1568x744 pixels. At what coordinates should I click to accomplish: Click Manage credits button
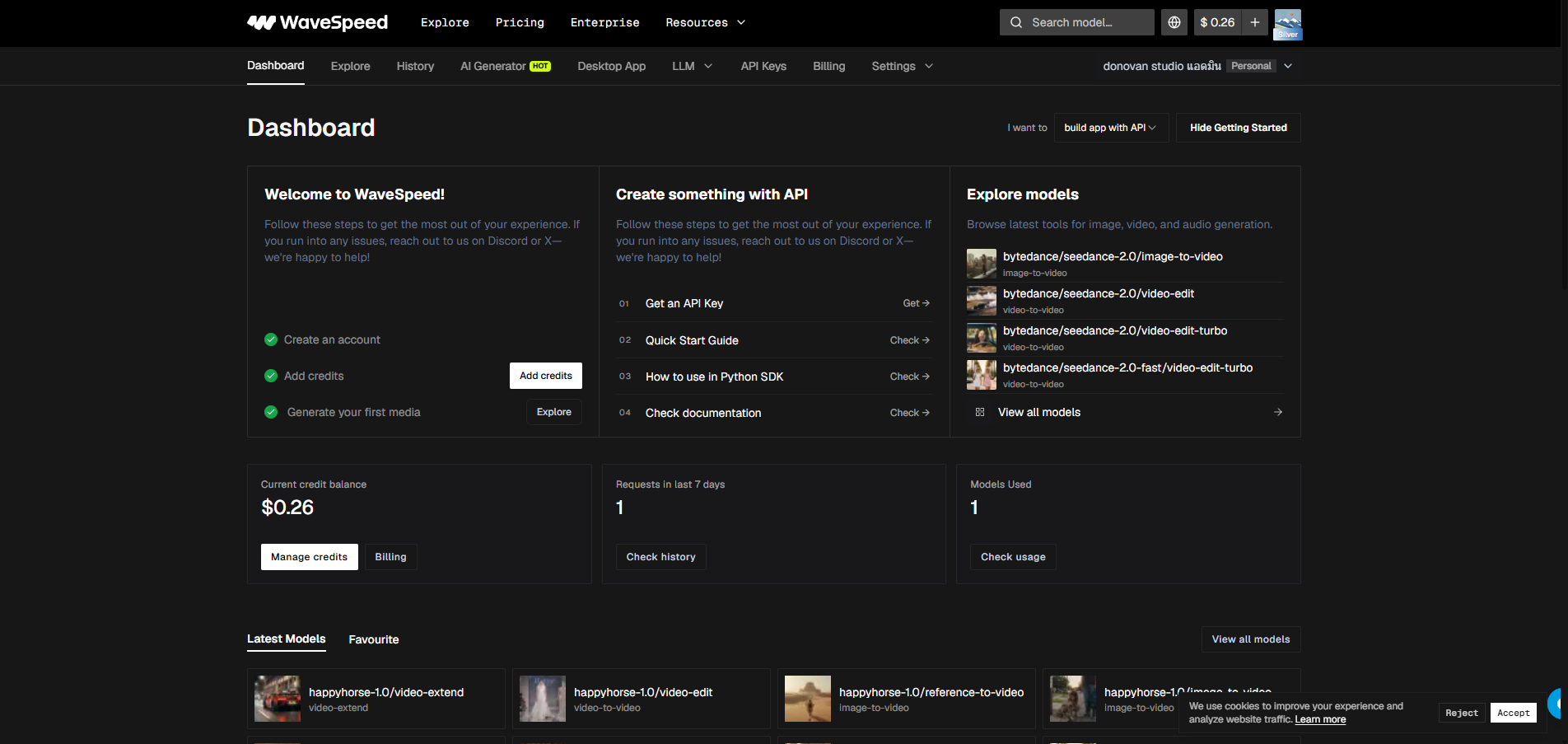click(x=310, y=557)
